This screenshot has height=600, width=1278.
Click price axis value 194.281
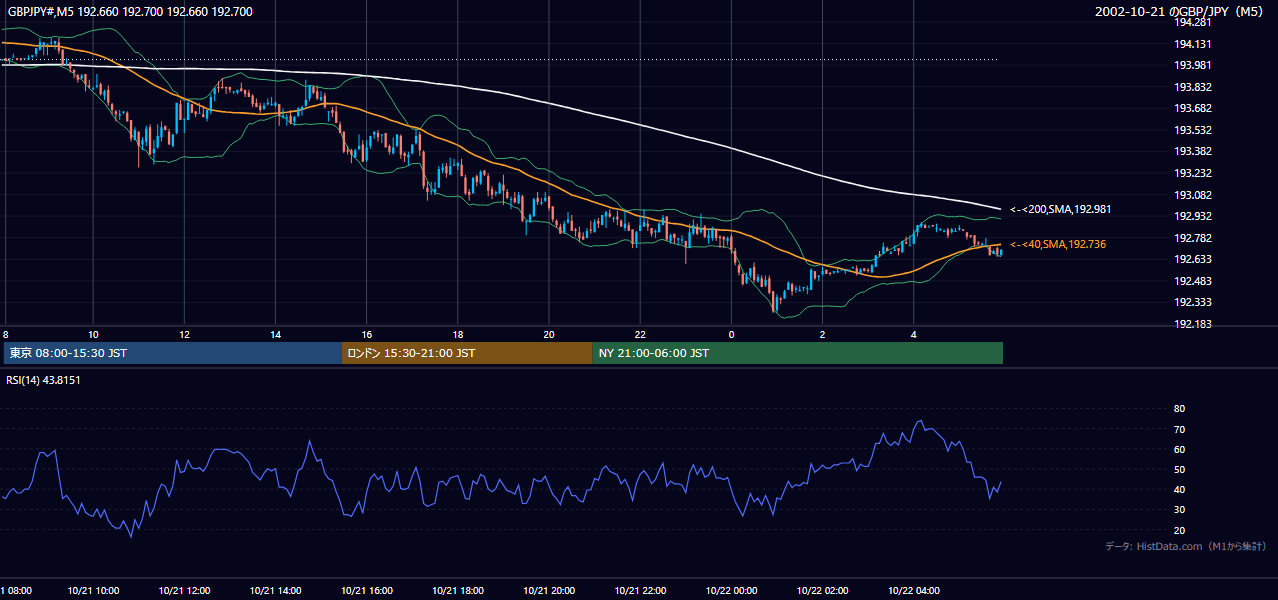[1193, 22]
